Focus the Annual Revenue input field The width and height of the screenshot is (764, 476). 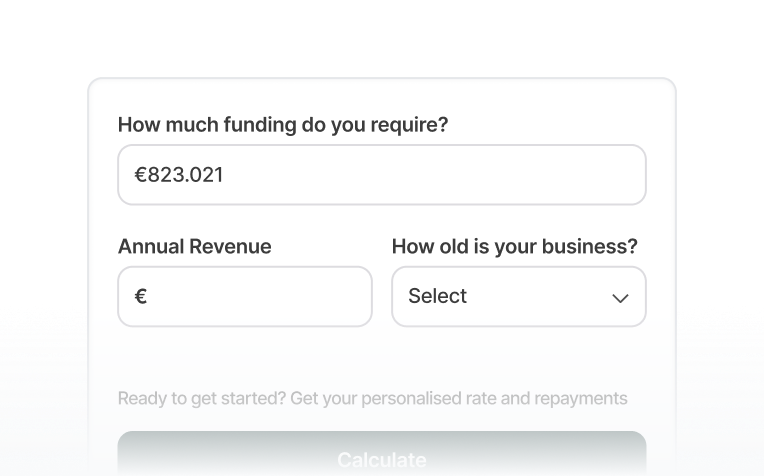coord(245,296)
